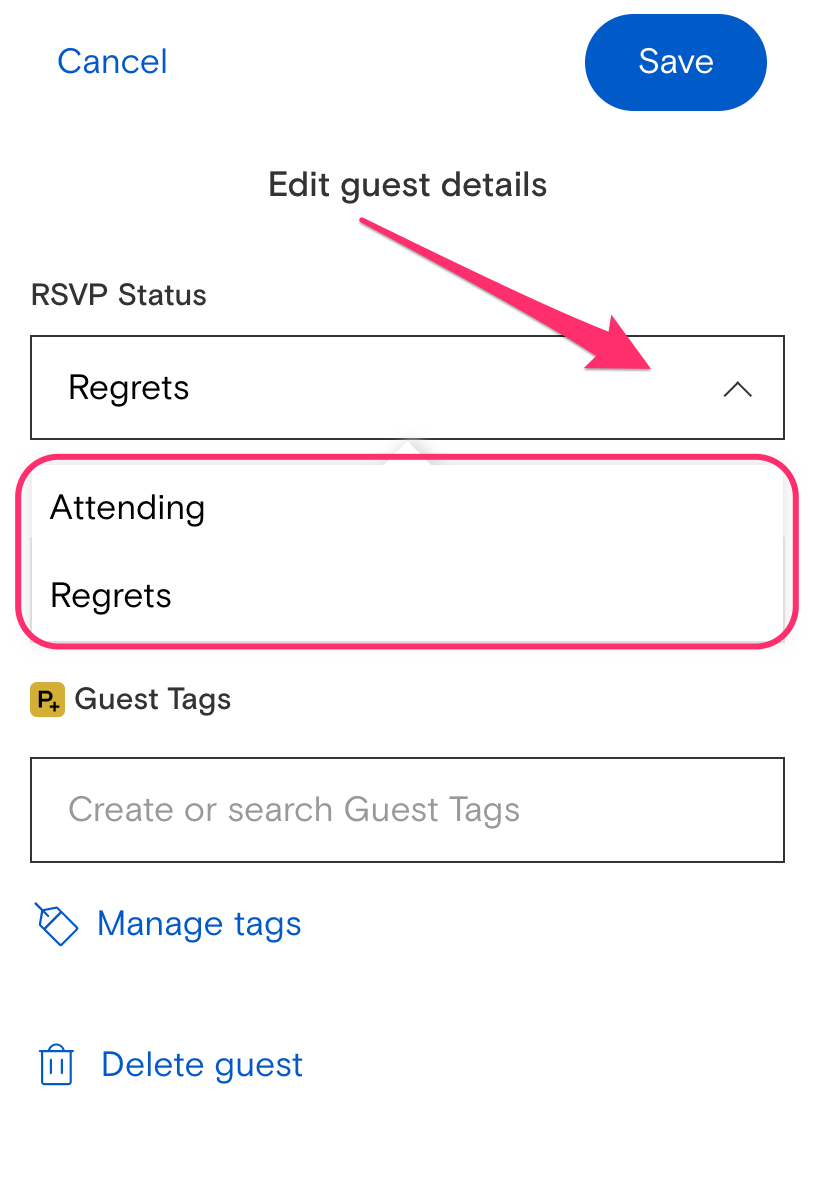The height and width of the screenshot is (1178, 814).
Task: Click the Edit guest details heading
Action: tap(407, 186)
